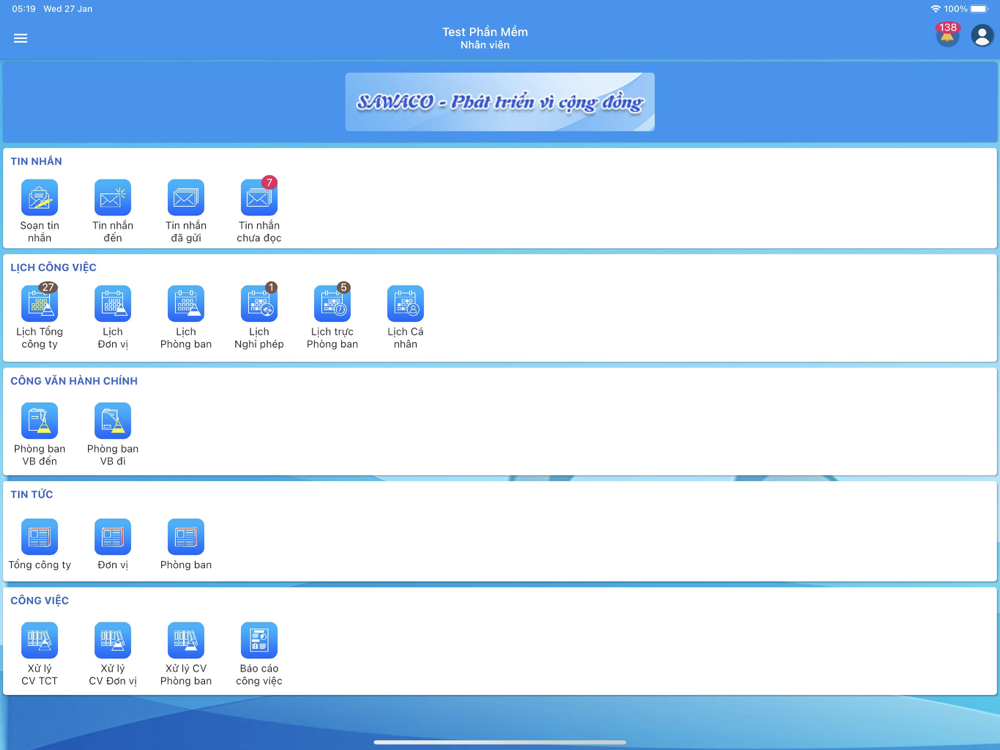1000x750 pixels.
Task: Open Xử lý CV TCT
Action: coord(40,640)
